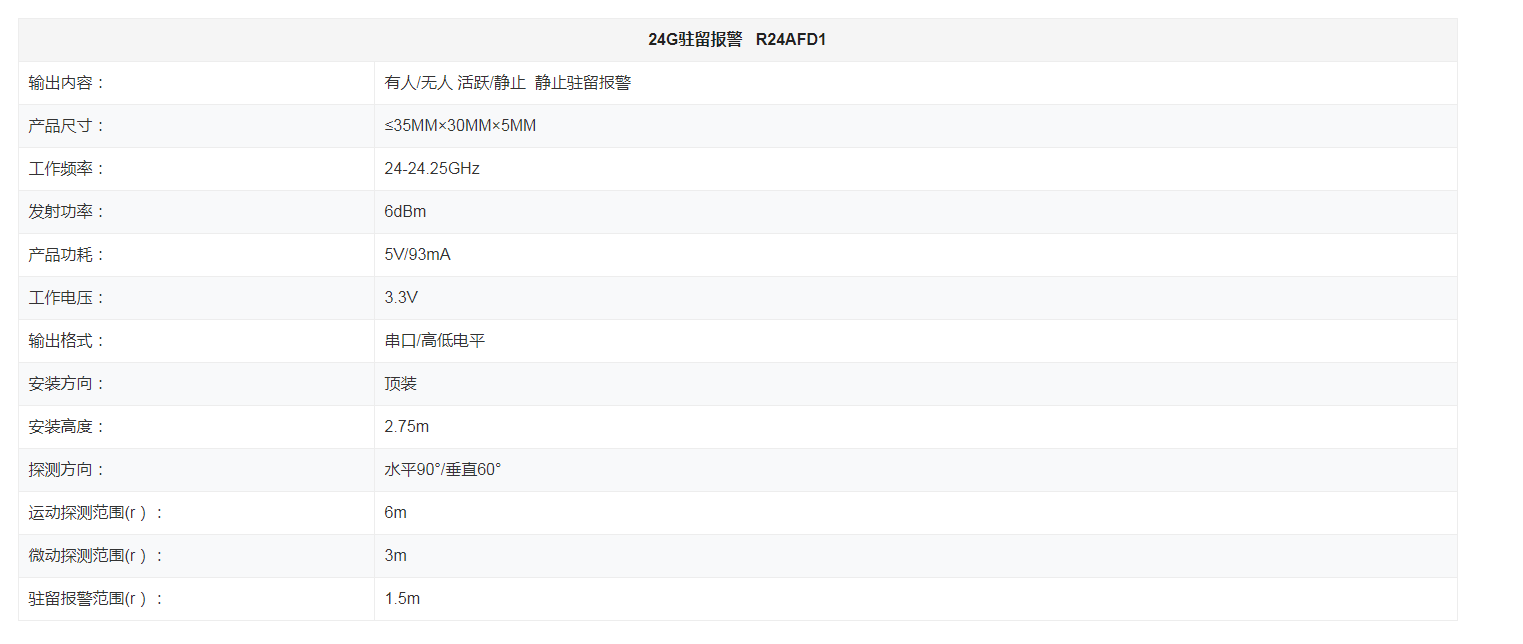This screenshot has width=1523, height=644.
Task: Select the value '水平90°/垂直60°'
Action: tap(442, 470)
